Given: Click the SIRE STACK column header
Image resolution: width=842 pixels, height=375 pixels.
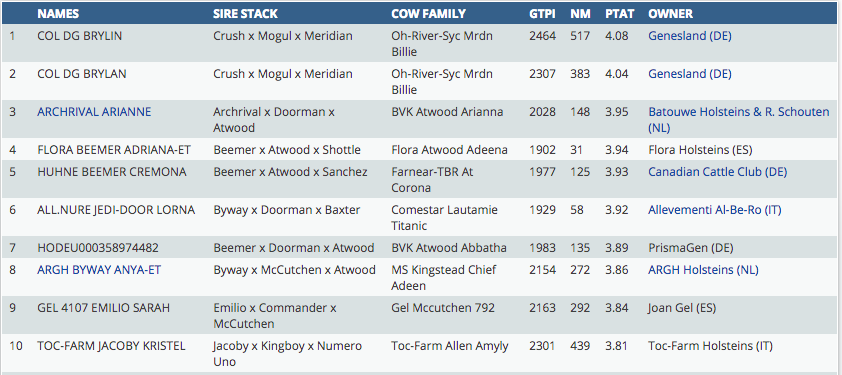Looking at the screenshot, I should (245, 14).
